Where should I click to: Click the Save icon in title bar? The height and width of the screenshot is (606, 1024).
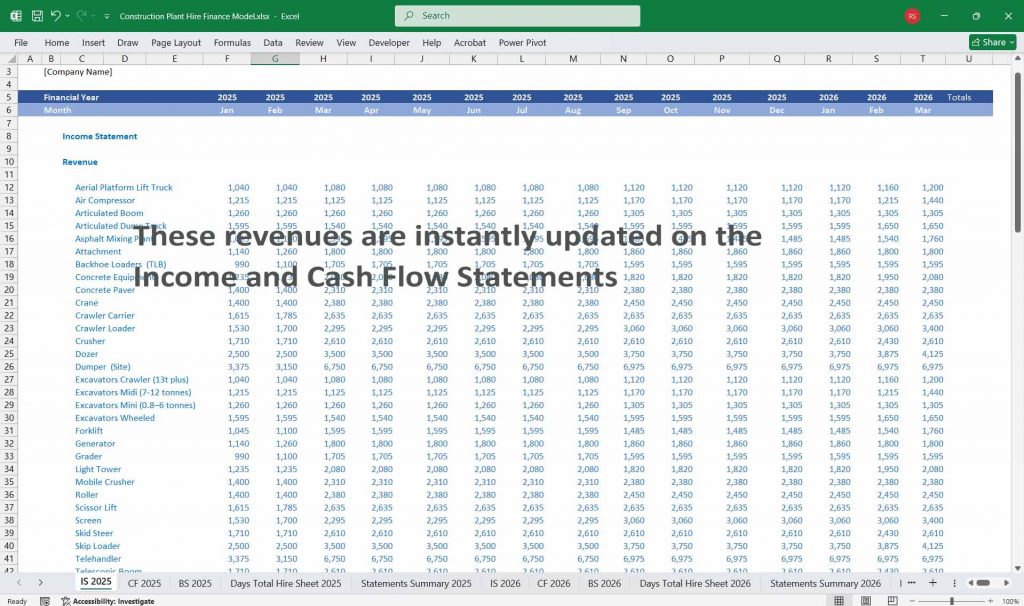(37, 16)
